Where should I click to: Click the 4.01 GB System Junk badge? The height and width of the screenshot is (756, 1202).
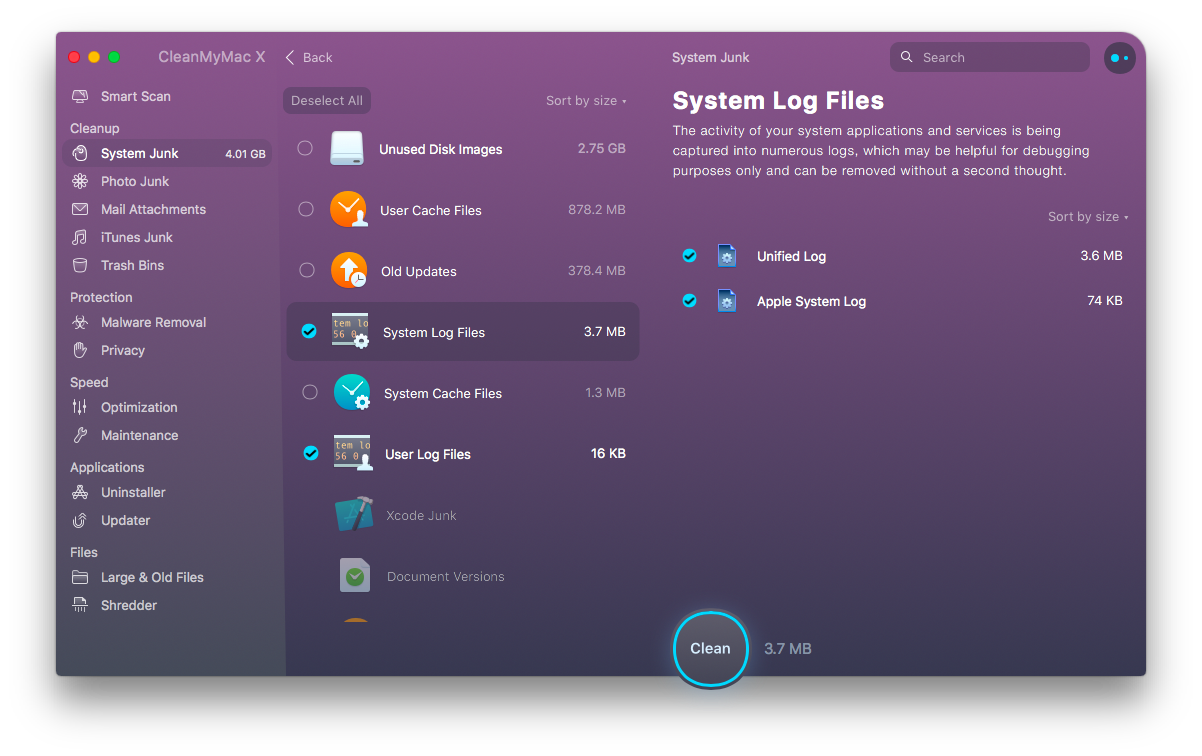tap(245, 154)
